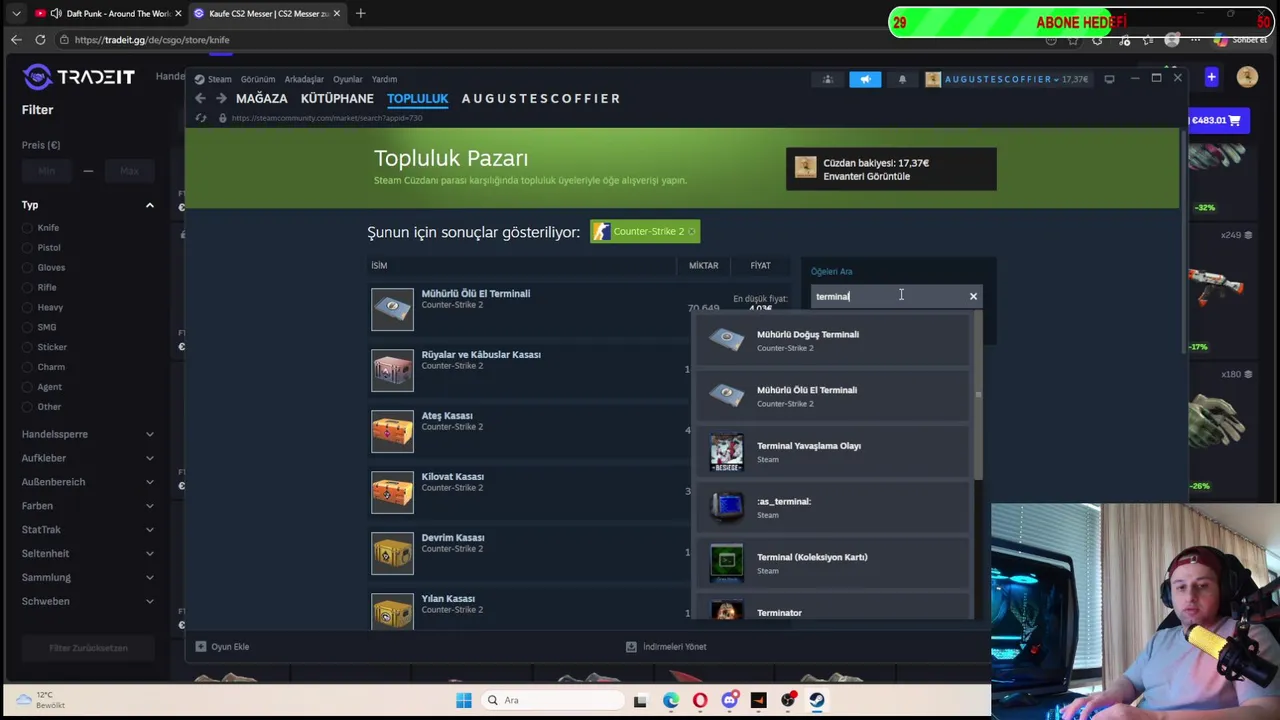The width and height of the screenshot is (1280, 720).
Task: Open Task View in the taskbar
Action: (x=640, y=700)
